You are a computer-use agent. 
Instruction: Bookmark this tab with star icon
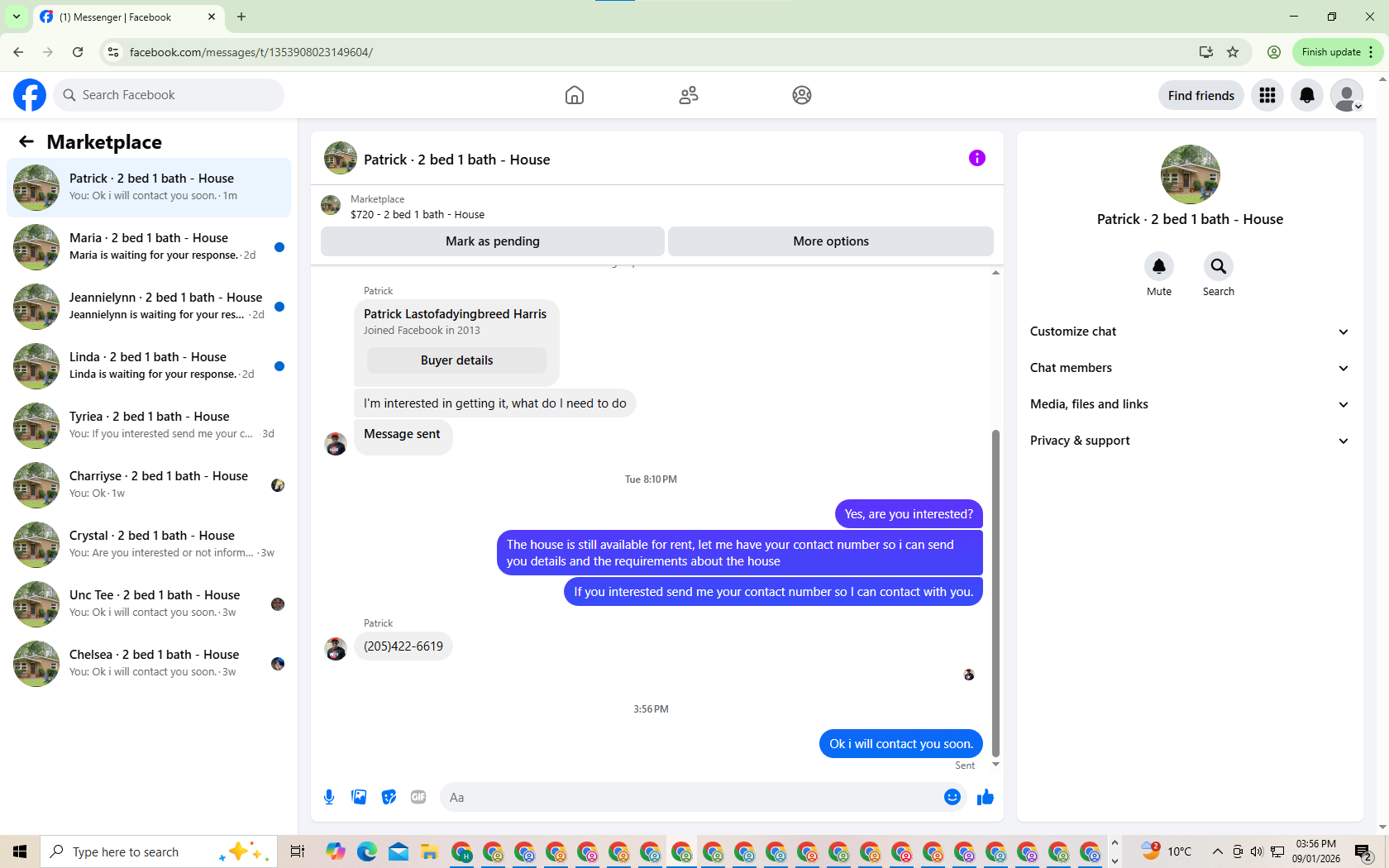pyautogui.click(x=1233, y=52)
